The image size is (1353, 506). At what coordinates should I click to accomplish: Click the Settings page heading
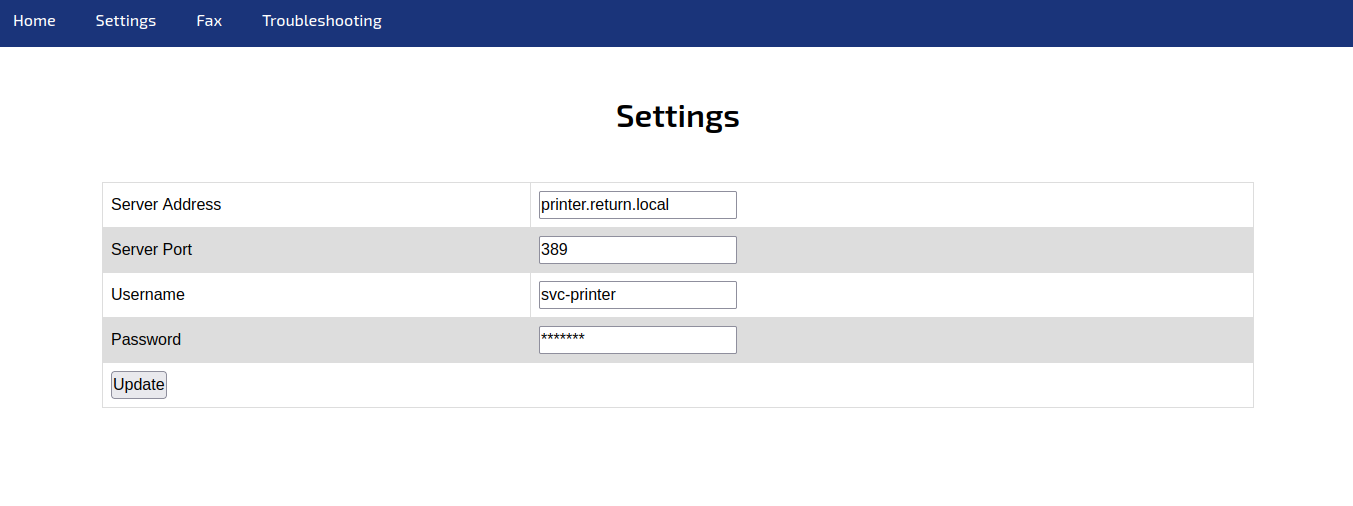(678, 116)
